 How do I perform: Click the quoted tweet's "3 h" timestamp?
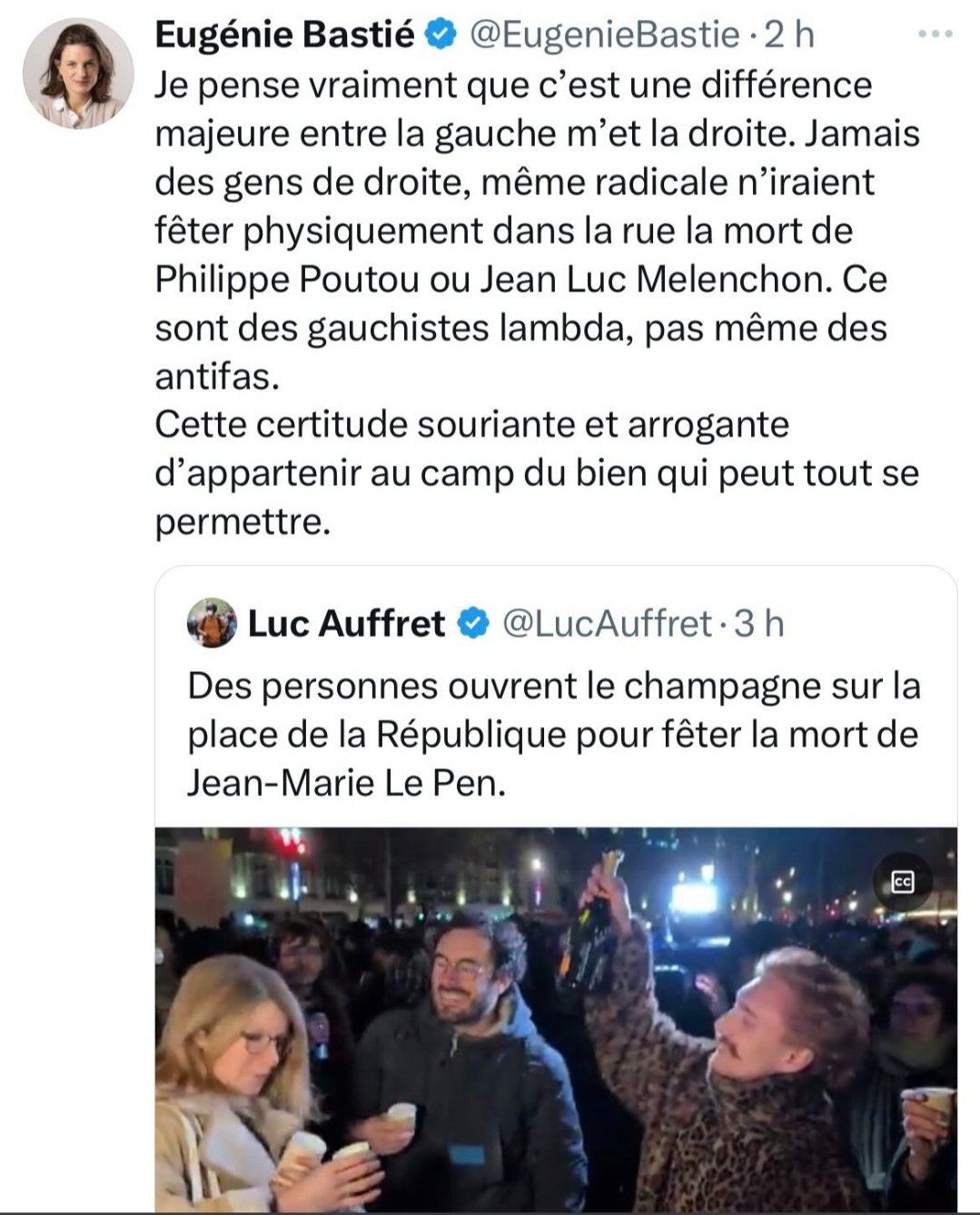[758, 624]
